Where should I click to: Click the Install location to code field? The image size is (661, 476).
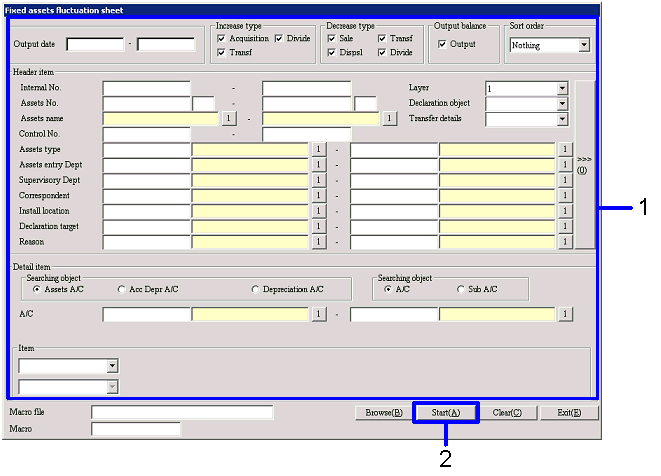point(394,212)
